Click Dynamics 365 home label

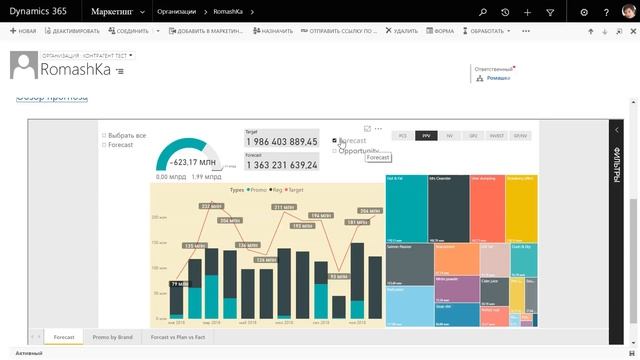point(38,11)
